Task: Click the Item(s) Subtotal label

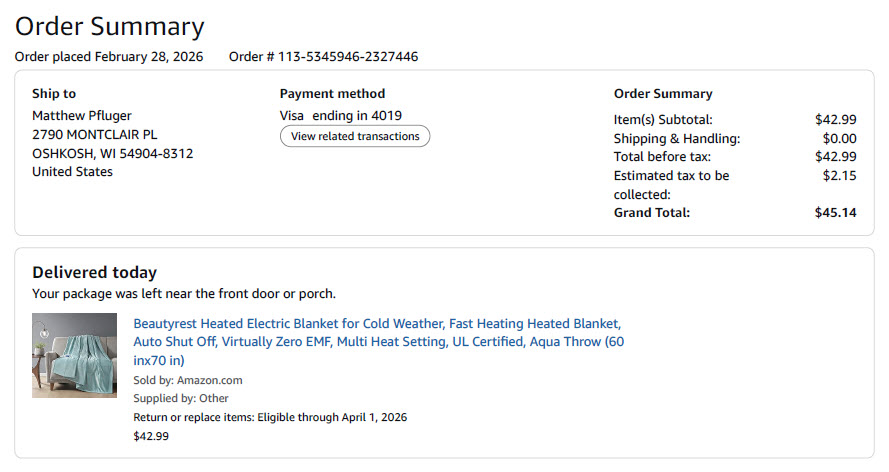Action: click(663, 120)
